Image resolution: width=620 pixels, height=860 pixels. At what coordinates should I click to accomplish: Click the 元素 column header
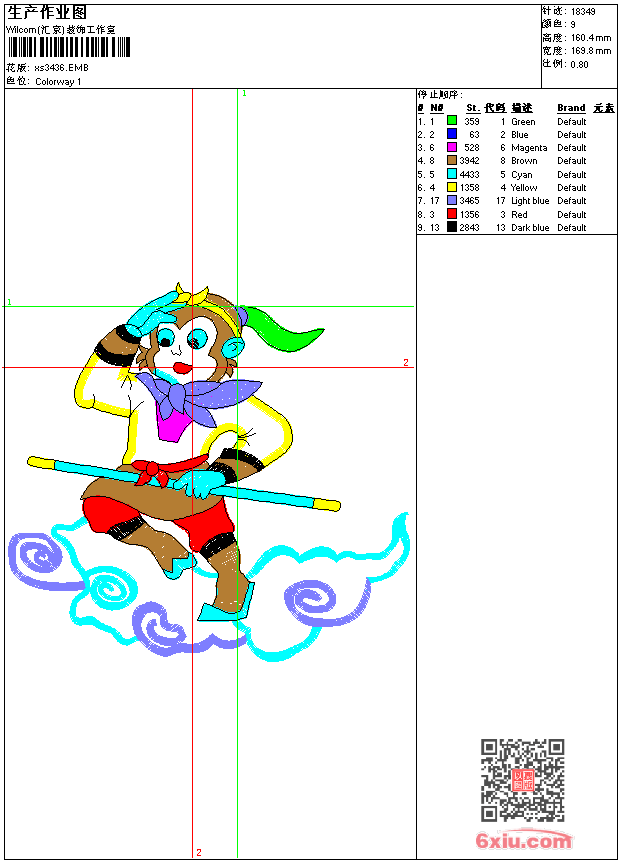click(x=604, y=108)
